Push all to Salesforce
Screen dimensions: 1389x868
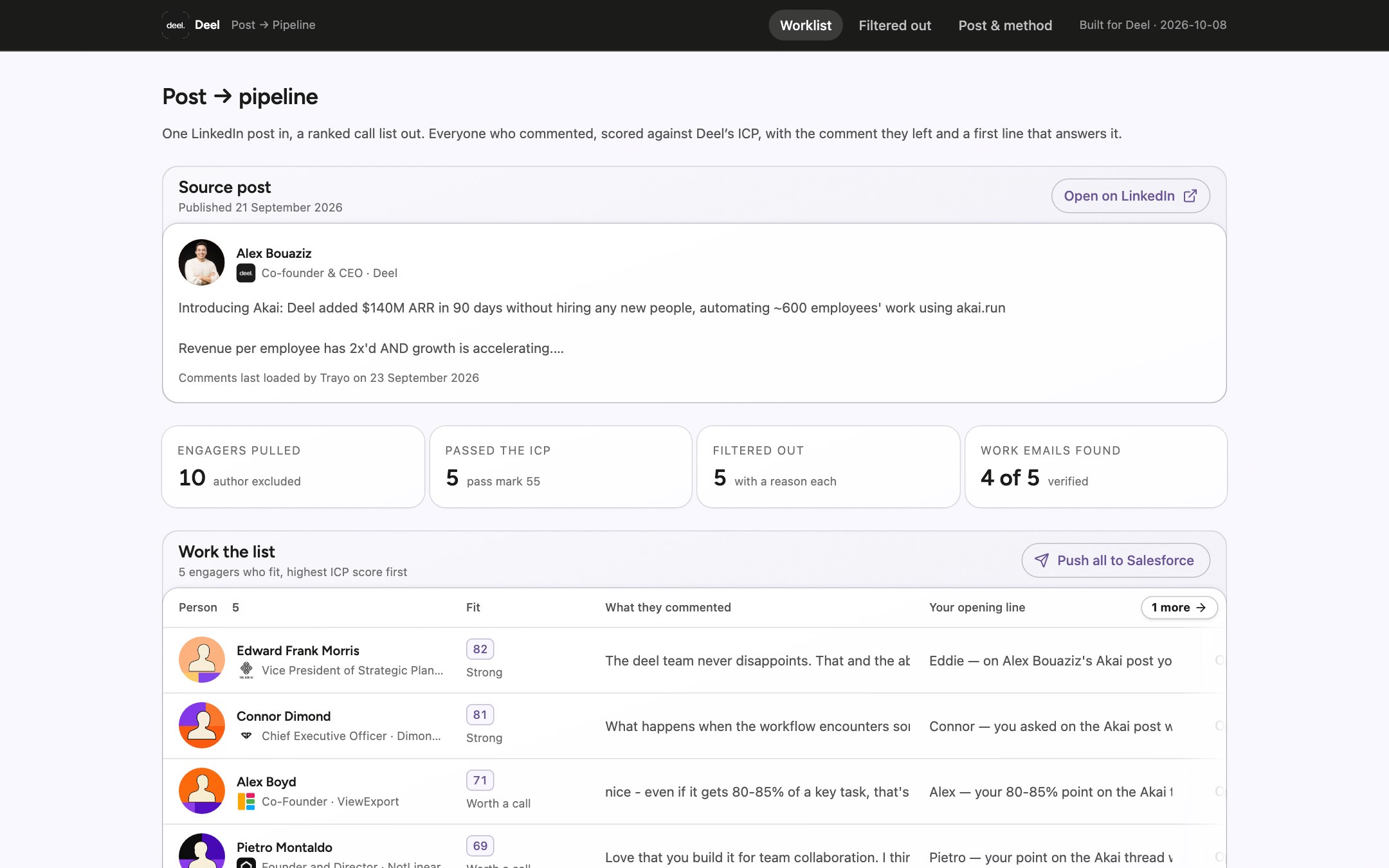[1115, 561]
